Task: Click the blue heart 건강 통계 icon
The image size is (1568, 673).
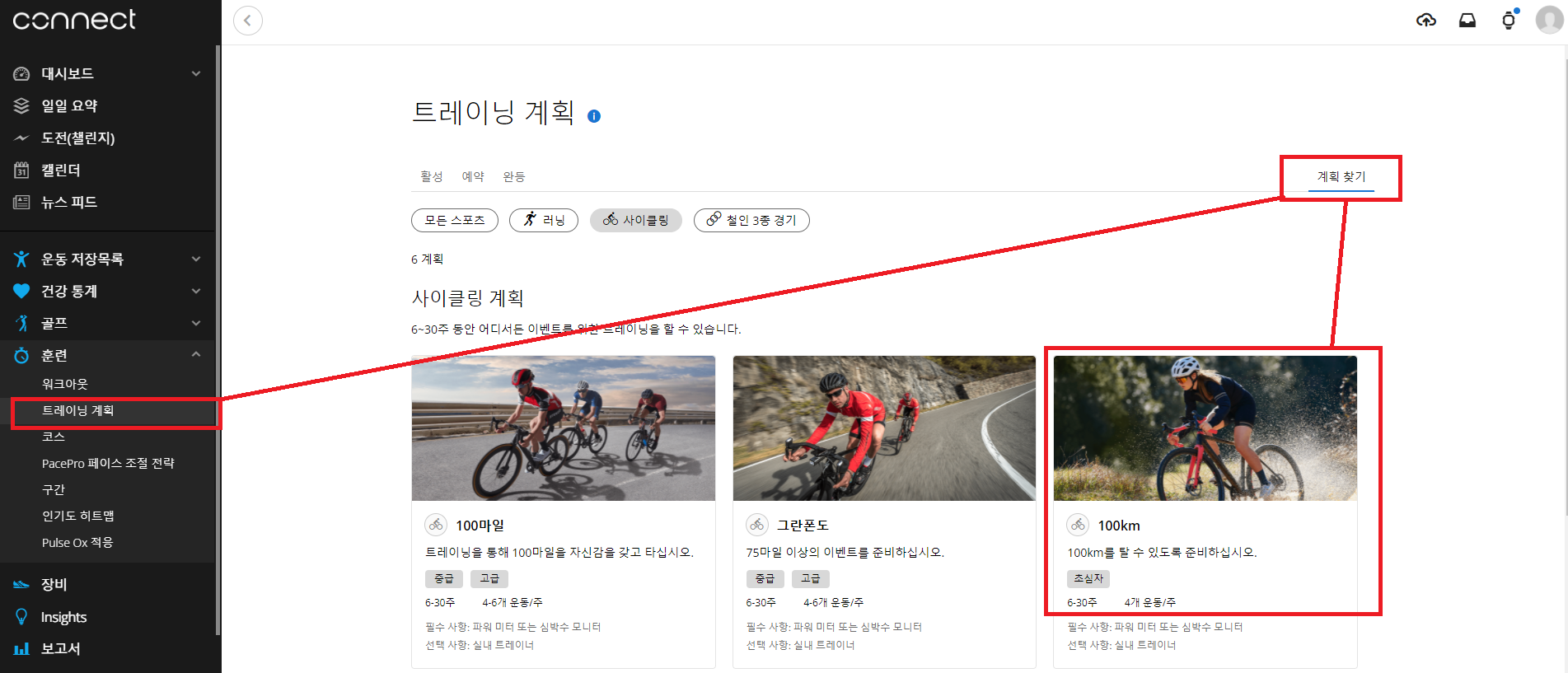Action: (x=21, y=291)
